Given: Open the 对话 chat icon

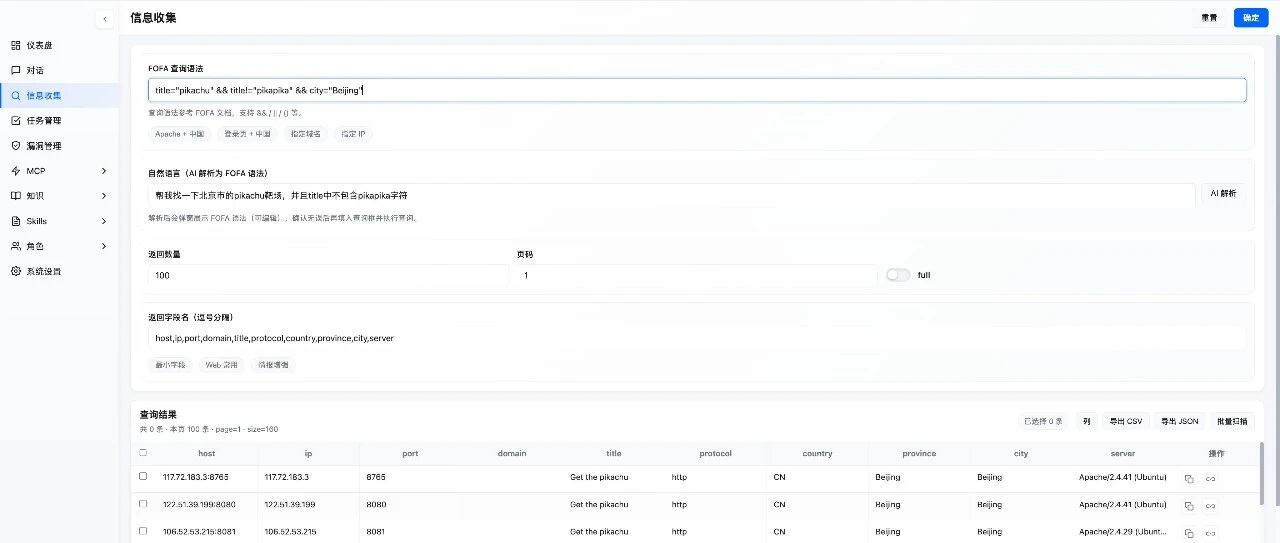Looking at the screenshot, I should click(15, 70).
